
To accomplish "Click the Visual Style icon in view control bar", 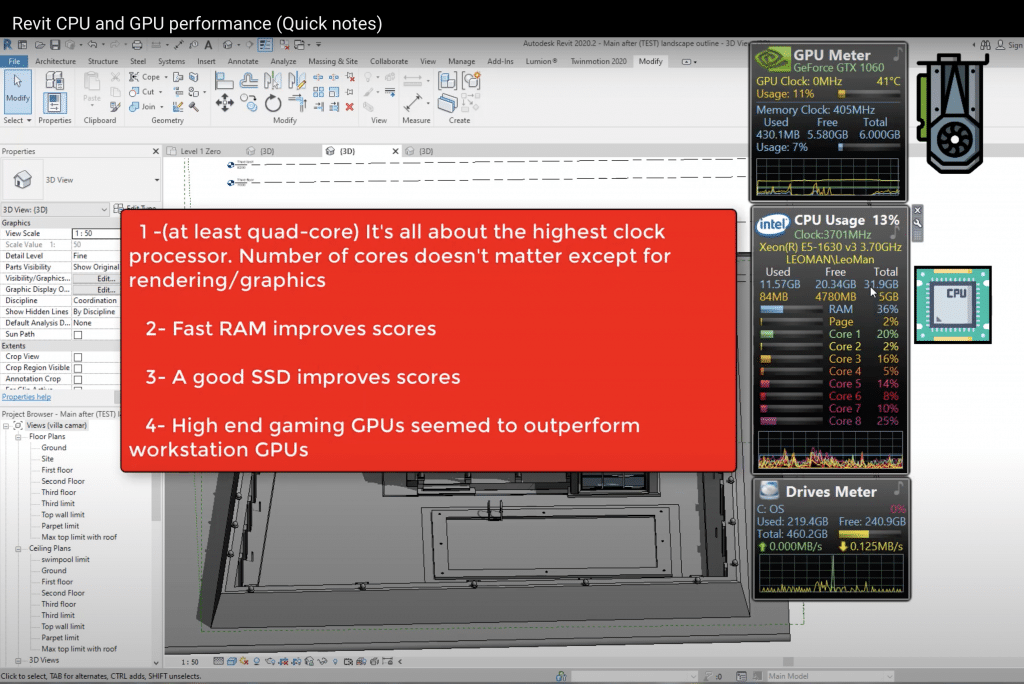I will coord(231,661).
